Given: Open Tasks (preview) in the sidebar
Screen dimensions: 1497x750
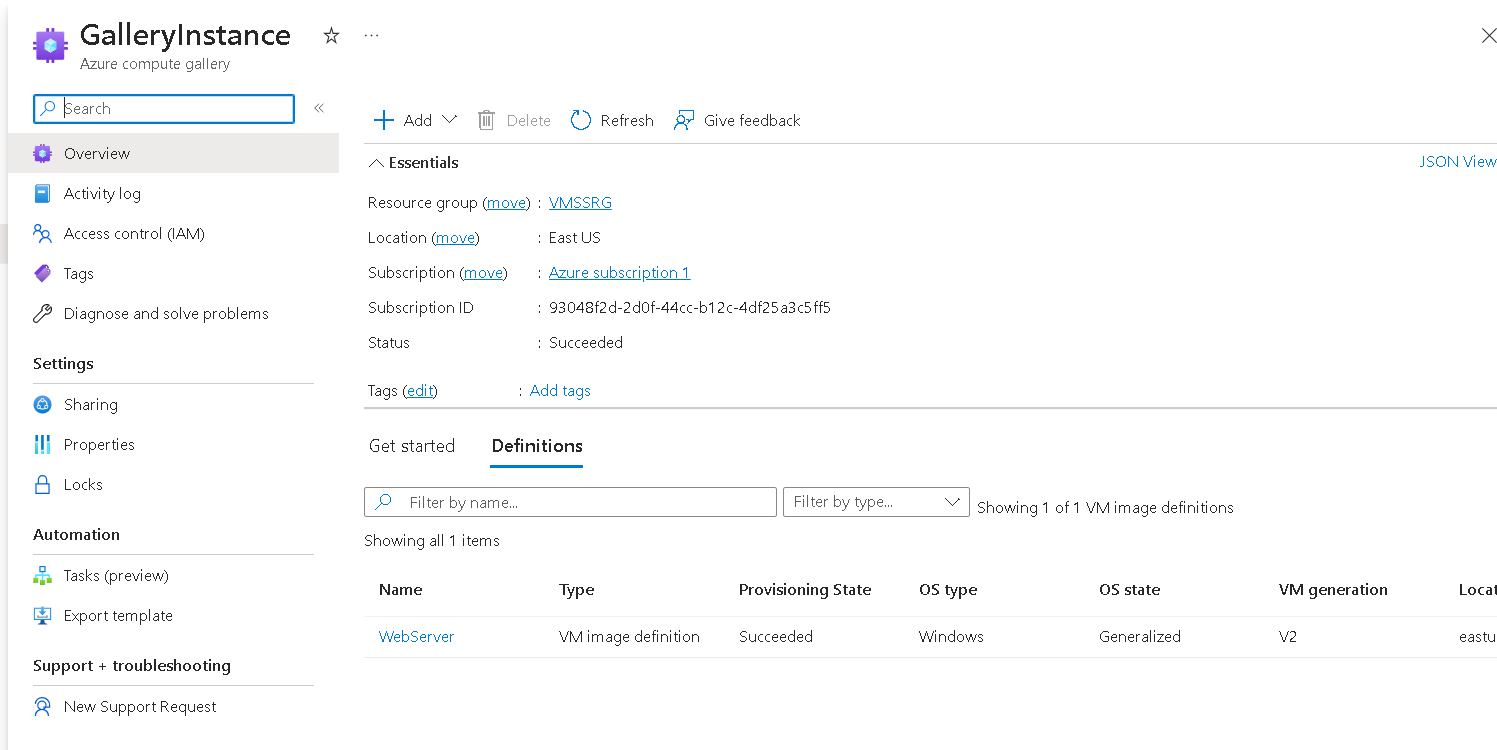Looking at the screenshot, I should [x=113, y=575].
